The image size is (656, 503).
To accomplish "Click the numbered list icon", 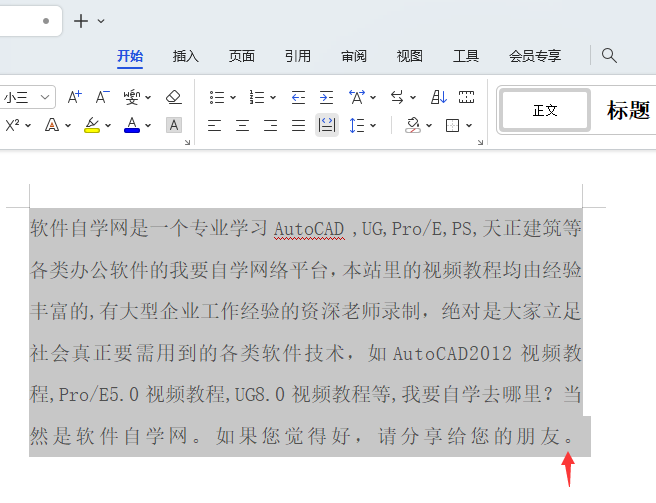I will tap(257, 97).
